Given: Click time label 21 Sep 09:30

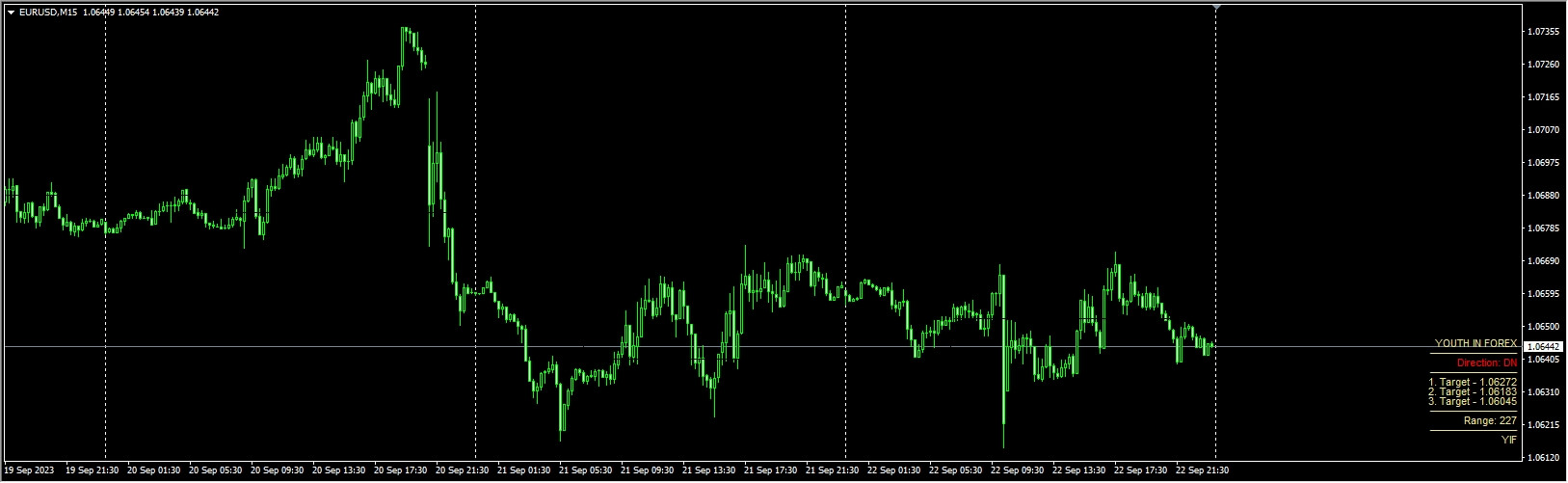Looking at the screenshot, I should (x=648, y=471).
